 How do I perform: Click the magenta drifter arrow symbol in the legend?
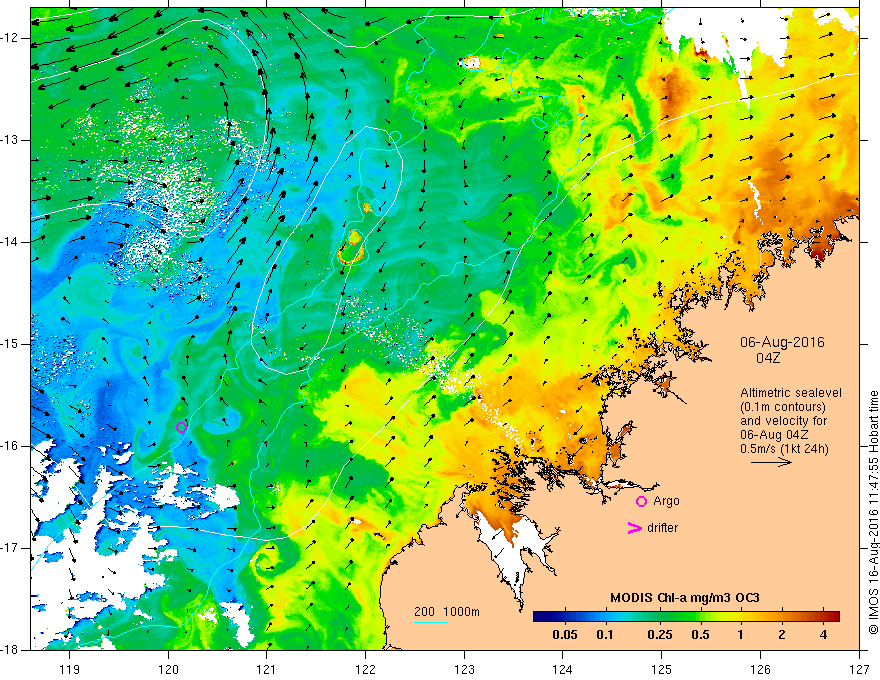click(x=634, y=528)
